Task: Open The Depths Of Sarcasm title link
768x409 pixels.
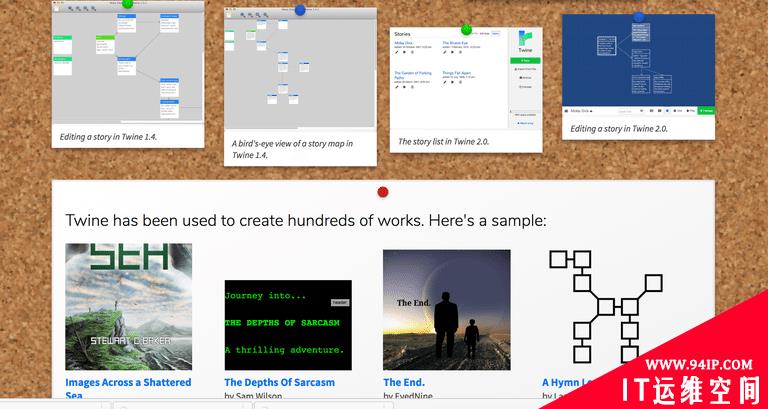Action: click(280, 383)
